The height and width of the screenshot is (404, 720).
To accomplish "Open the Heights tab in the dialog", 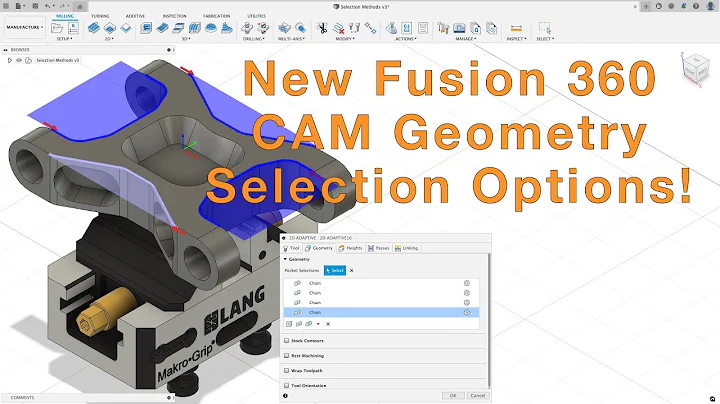I will pyautogui.click(x=350, y=248).
